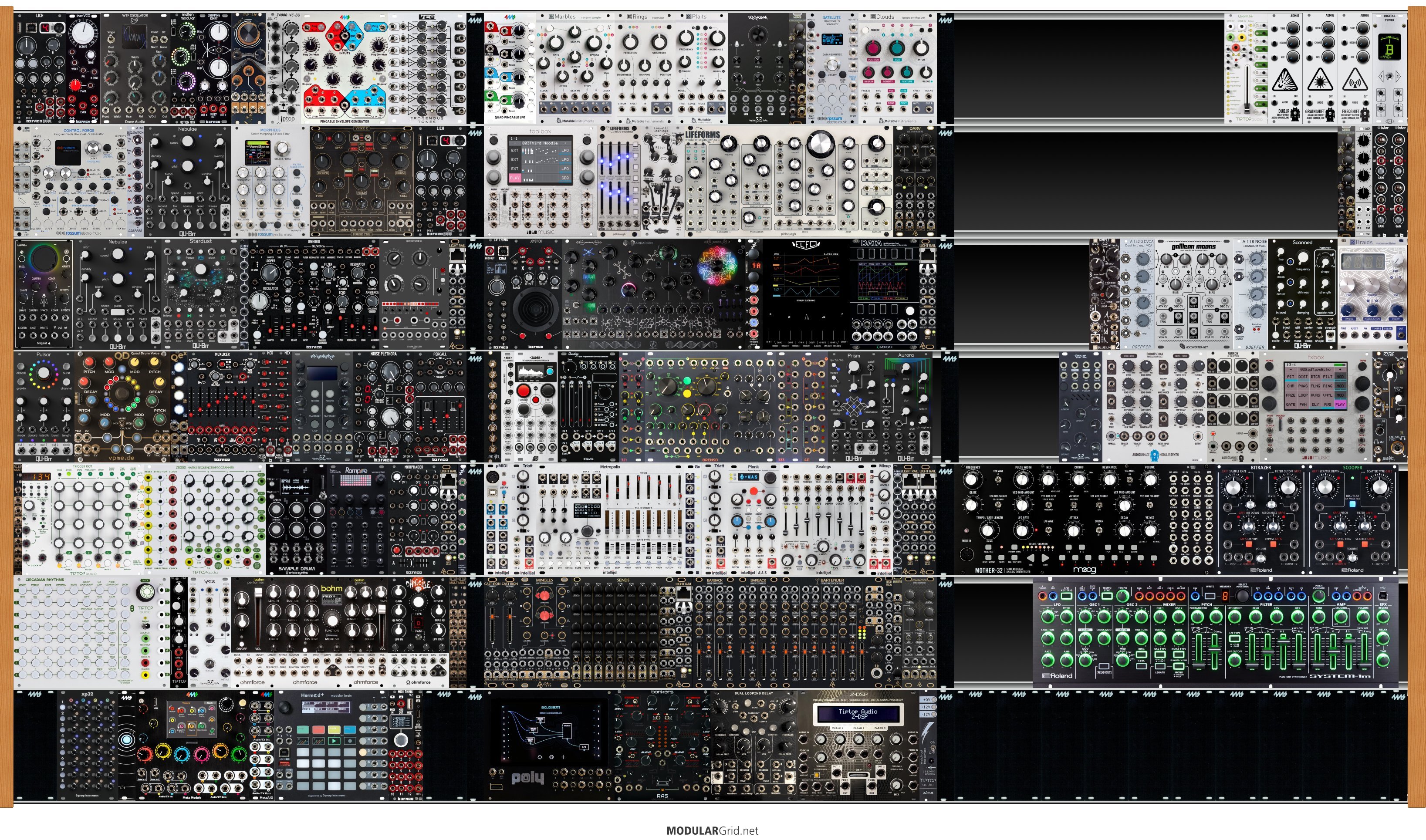Open the Roland System-1m synthesizer
This screenshot has height=840, width=1426.
(x=1215, y=632)
